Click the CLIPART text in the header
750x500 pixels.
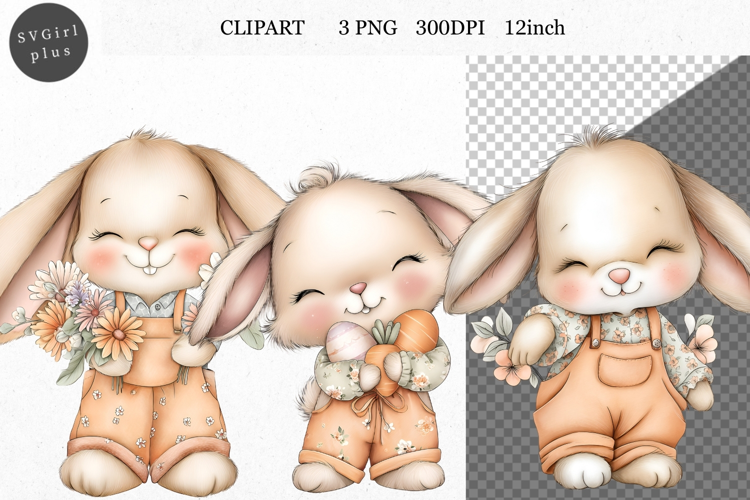[261, 28]
